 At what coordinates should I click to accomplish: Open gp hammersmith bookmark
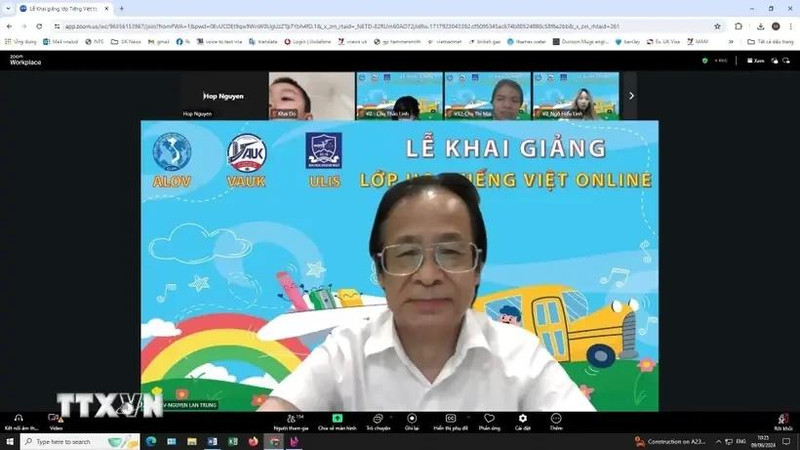tap(397, 42)
